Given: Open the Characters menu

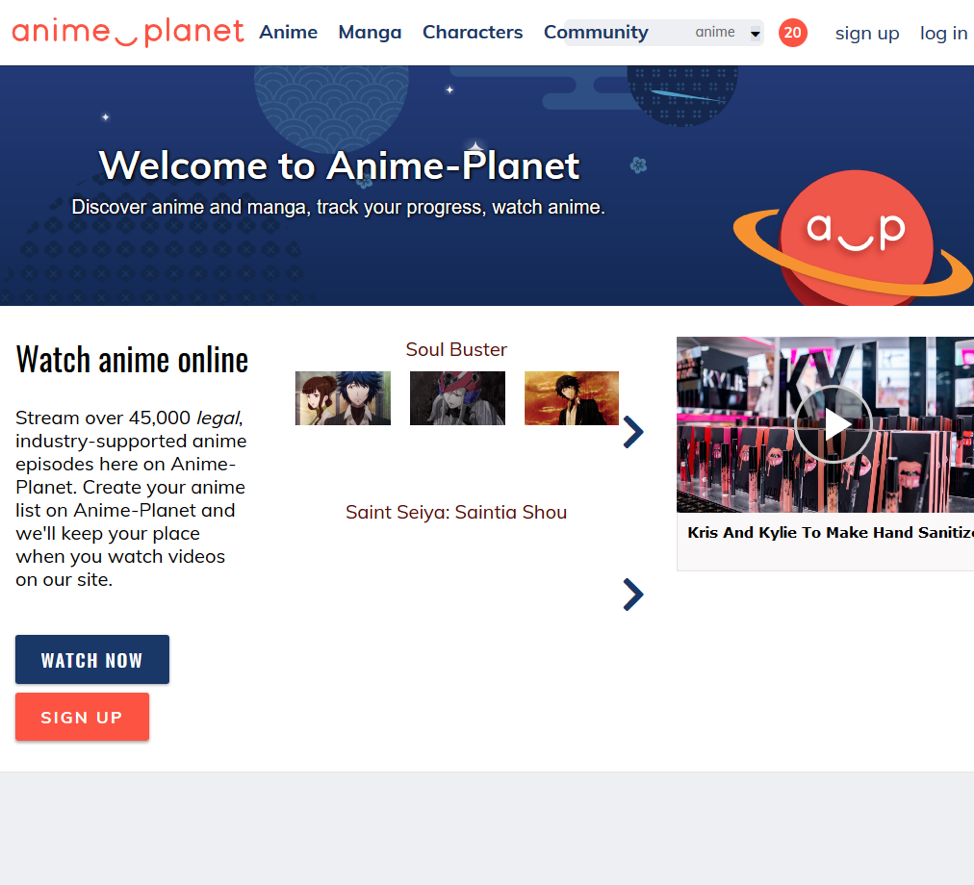Looking at the screenshot, I should pos(472,32).
